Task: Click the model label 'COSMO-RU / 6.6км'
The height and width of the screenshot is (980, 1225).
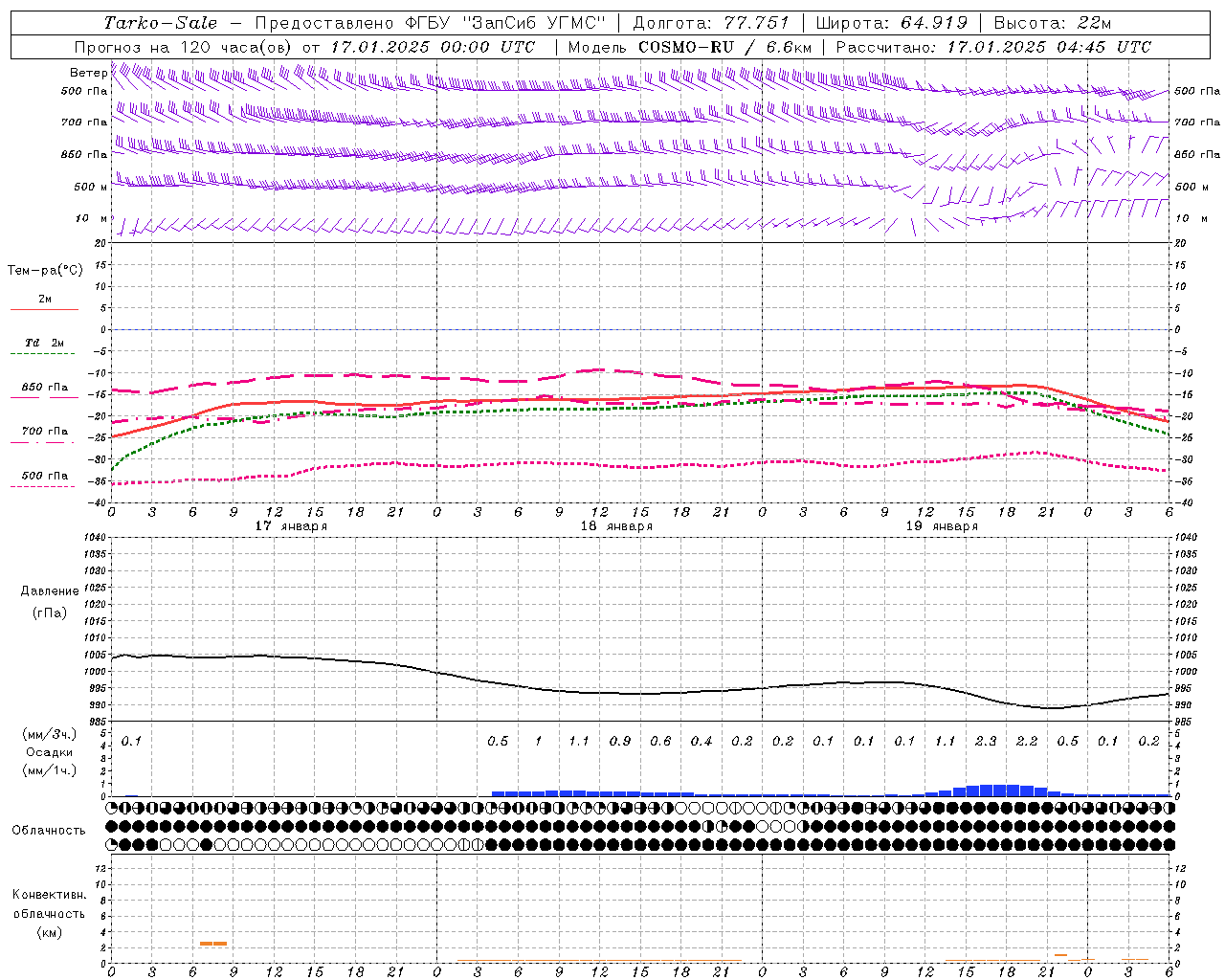Action: pyautogui.click(x=724, y=47)
